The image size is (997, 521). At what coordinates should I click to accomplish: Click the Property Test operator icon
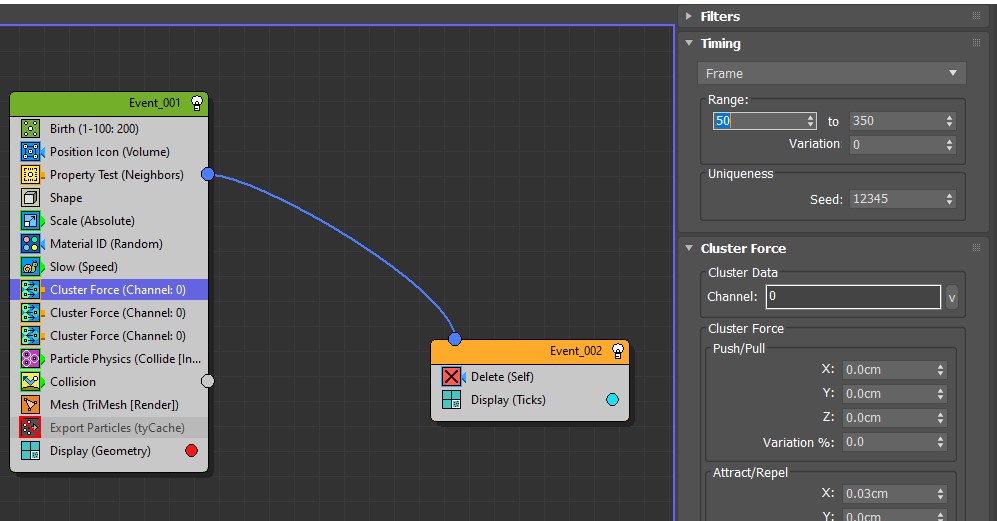tap(31, 174)
